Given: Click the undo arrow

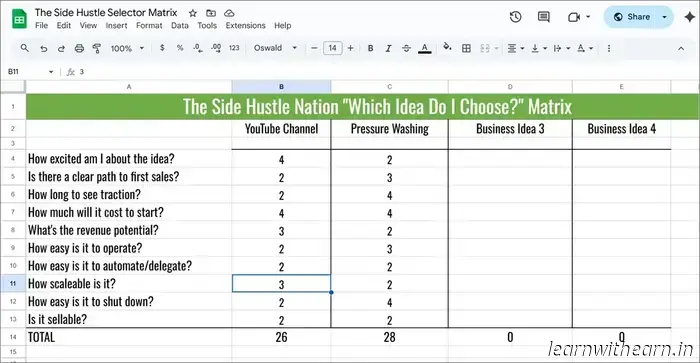Looking at the screenshot, I should [x=43, y=48].
